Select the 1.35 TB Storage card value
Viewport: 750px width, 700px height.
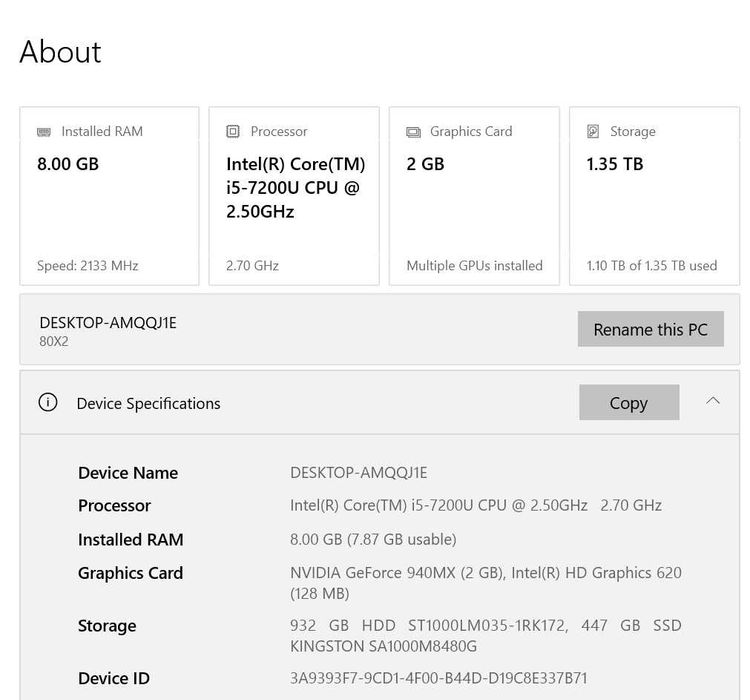click(615, 164)
